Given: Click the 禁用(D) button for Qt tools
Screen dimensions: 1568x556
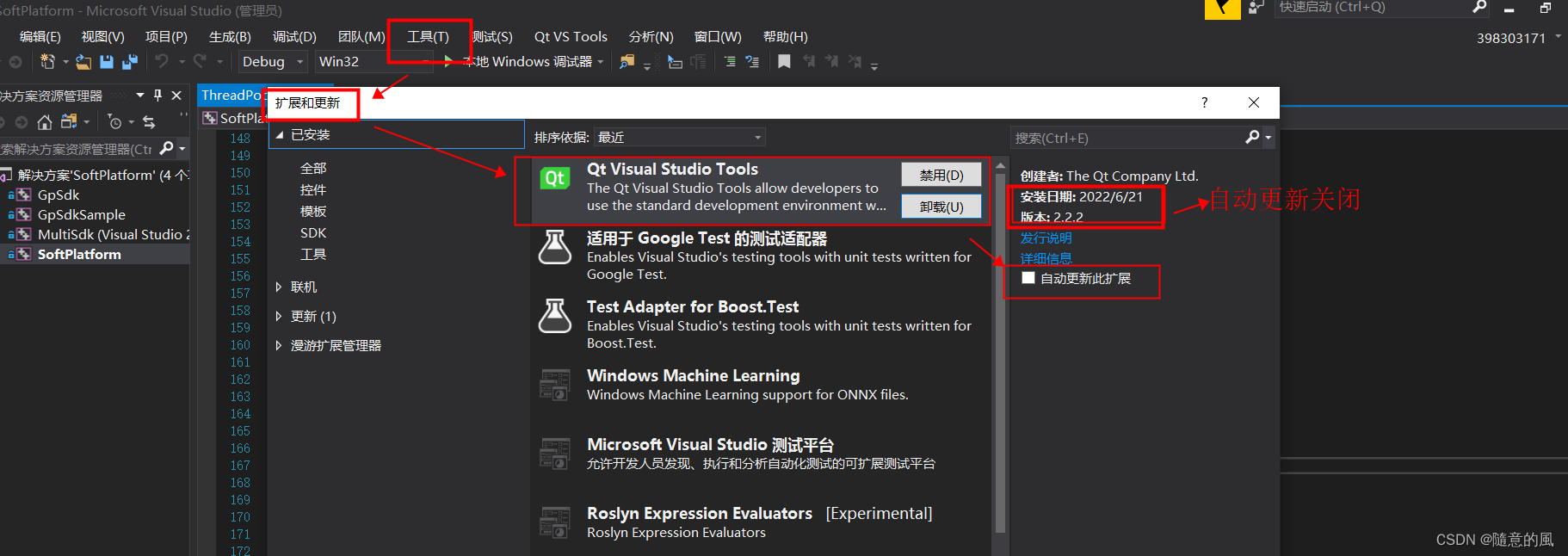Looking at the screenshot, I should [941, 175].
